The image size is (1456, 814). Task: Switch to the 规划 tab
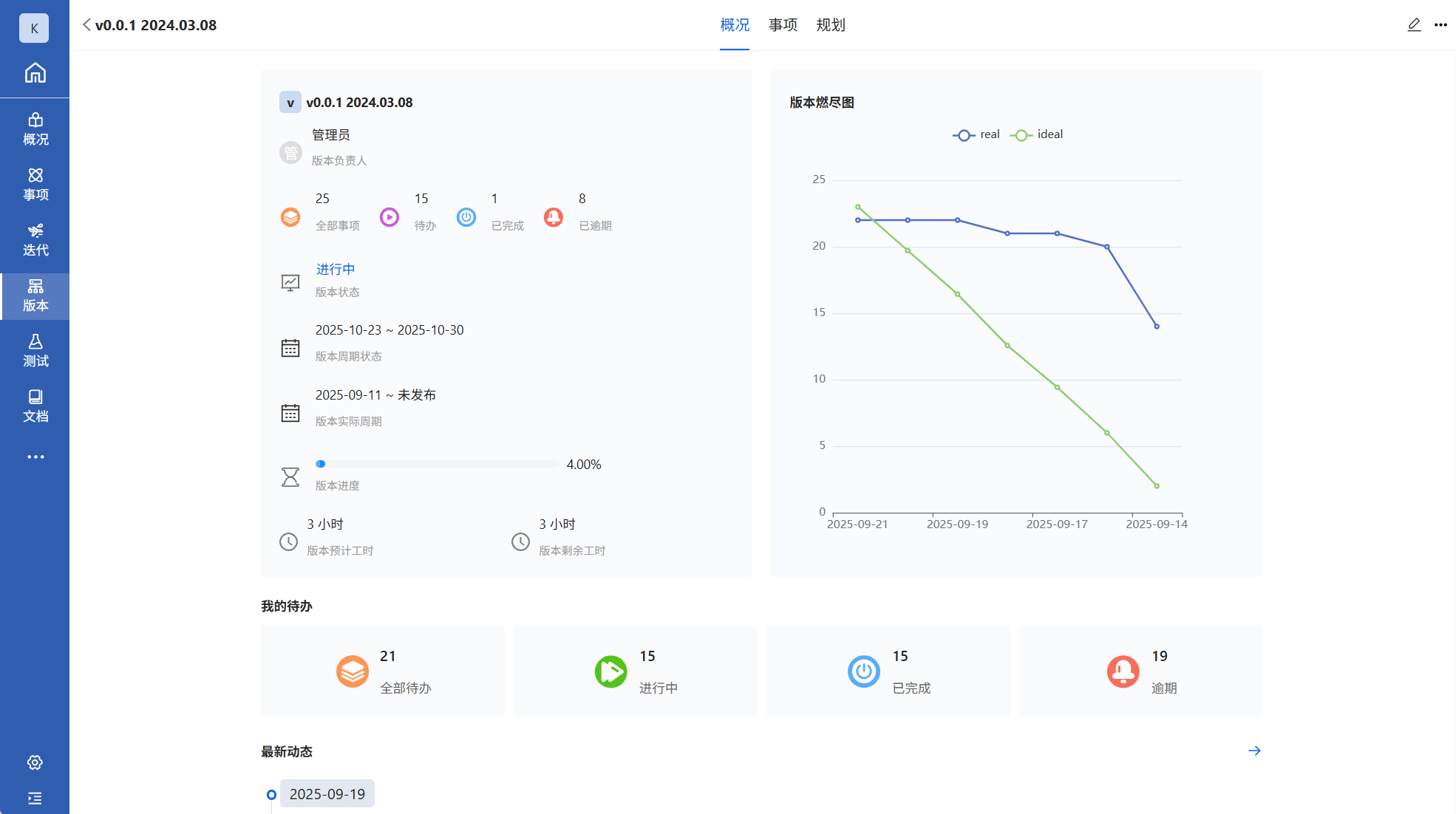(830, 25)
